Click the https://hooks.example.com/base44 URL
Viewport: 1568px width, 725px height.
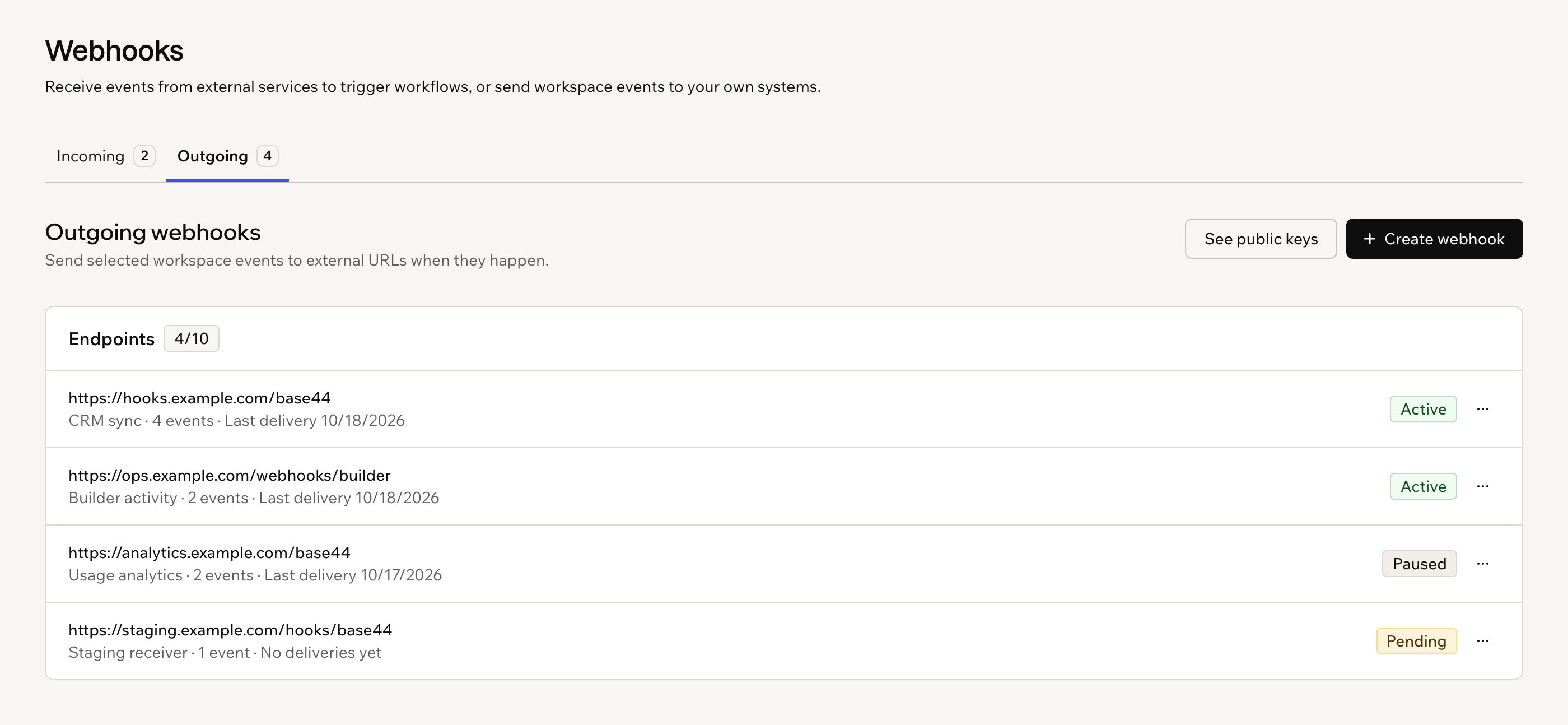tap(200, 398)
